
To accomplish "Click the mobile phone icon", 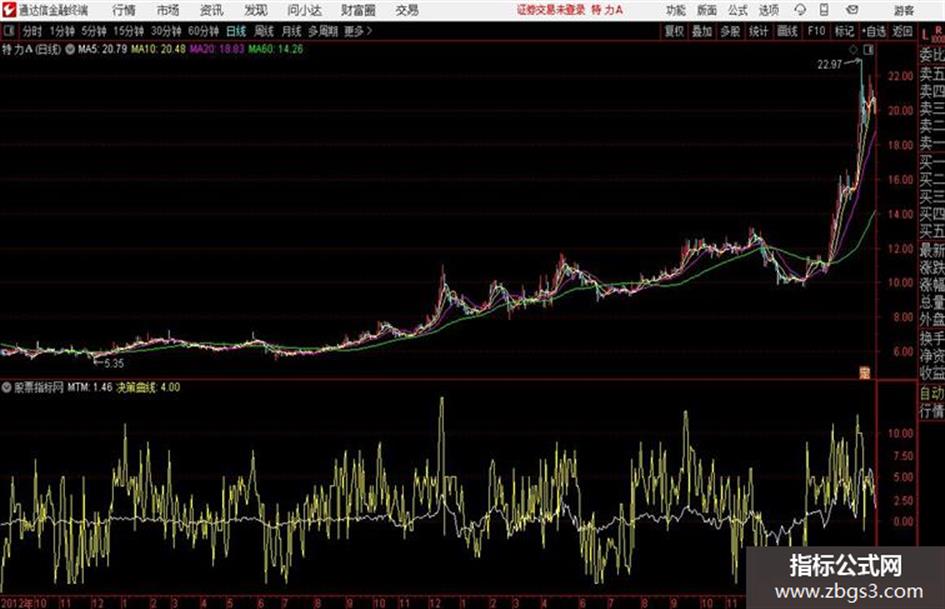I will pyautogui.click(x=824, y=10).
